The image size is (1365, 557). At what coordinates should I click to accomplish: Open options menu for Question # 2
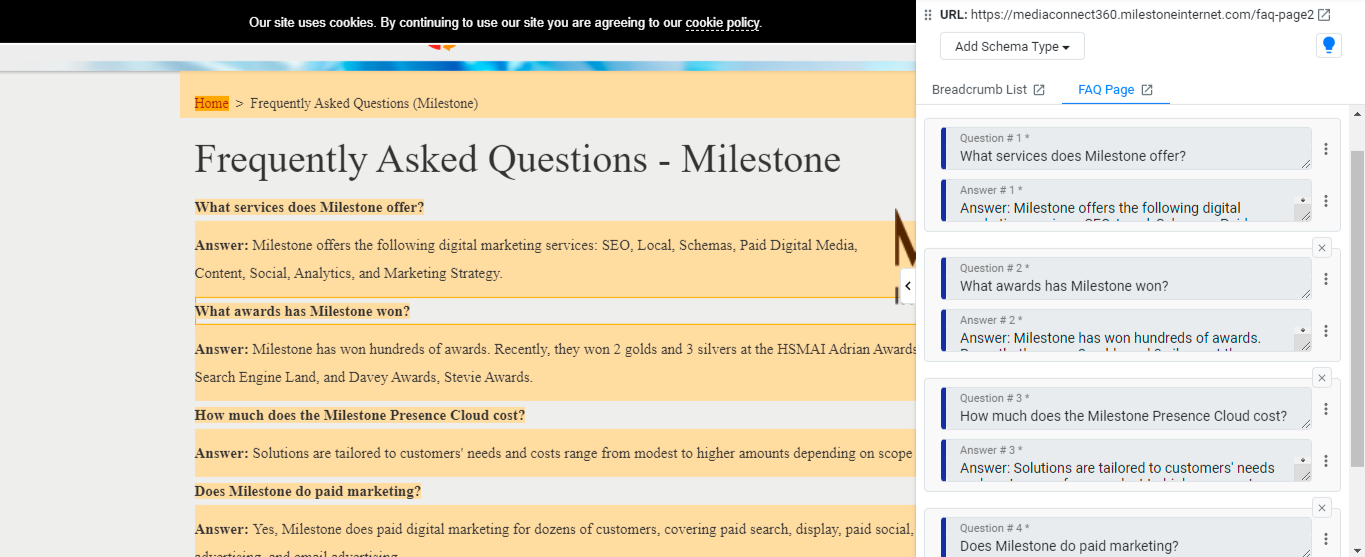coord(1326,279)
